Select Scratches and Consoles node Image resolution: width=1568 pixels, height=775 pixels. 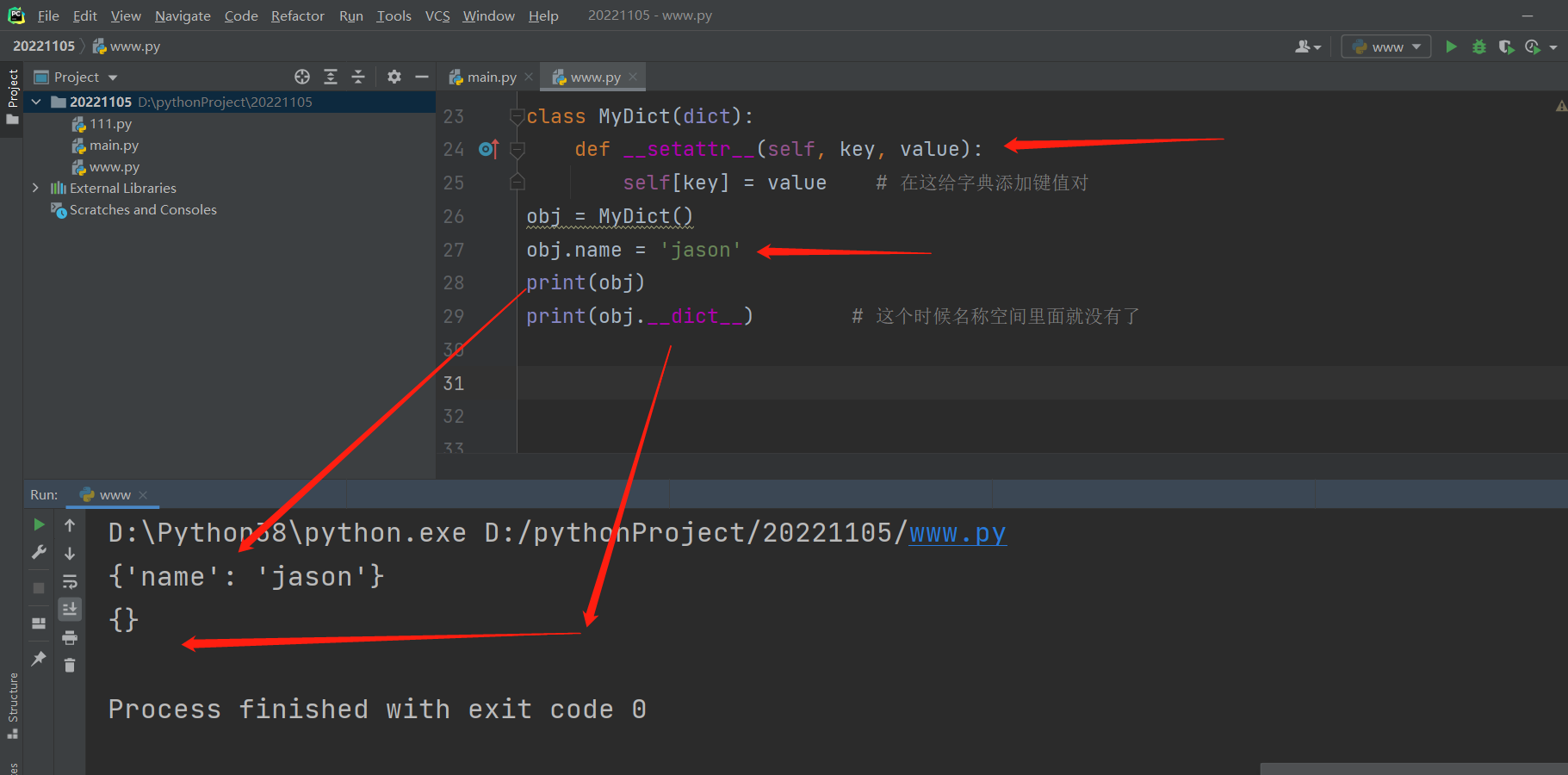point(143,210)
